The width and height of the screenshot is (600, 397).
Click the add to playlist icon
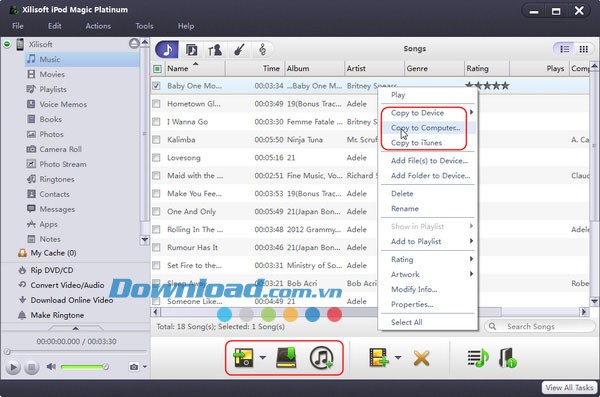tap(478, 358)
